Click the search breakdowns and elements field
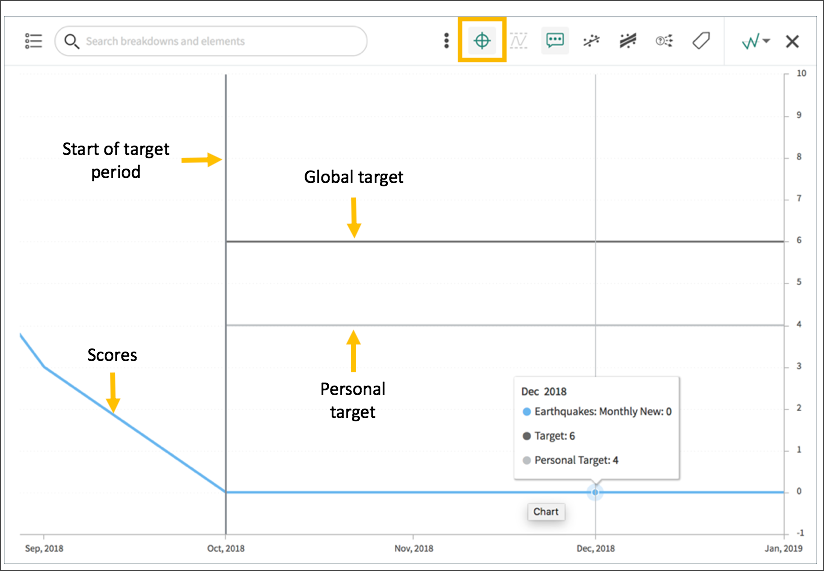The height and width of the screenshot is (571, 824). pos(220,41)
